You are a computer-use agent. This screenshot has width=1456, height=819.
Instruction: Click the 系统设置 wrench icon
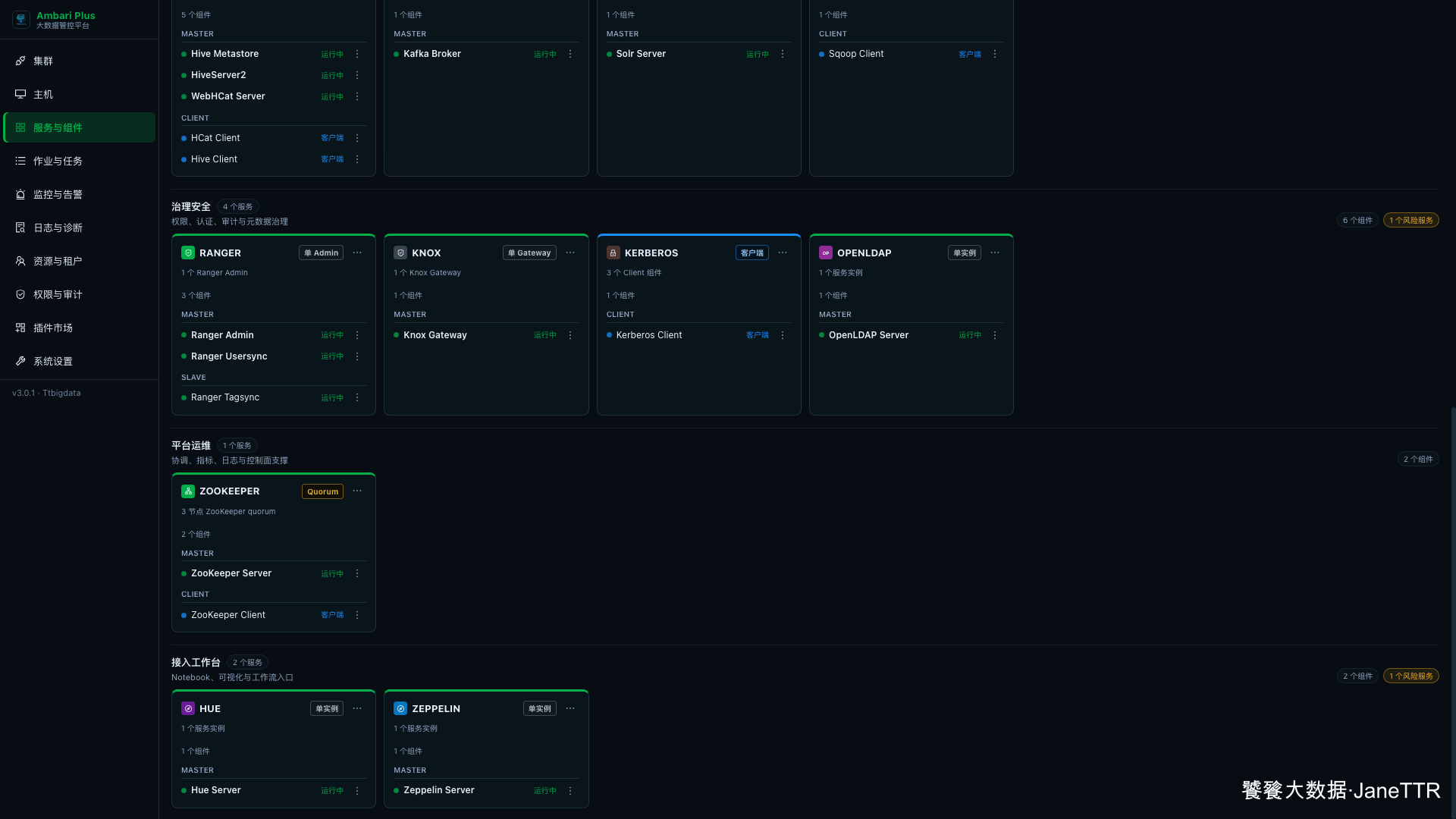[20, 361]
